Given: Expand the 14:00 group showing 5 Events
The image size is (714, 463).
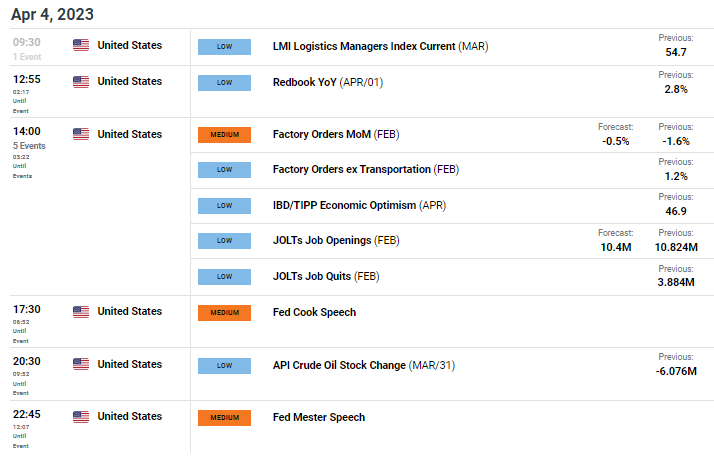Looking at the screenshot, I should pos(29,146).
